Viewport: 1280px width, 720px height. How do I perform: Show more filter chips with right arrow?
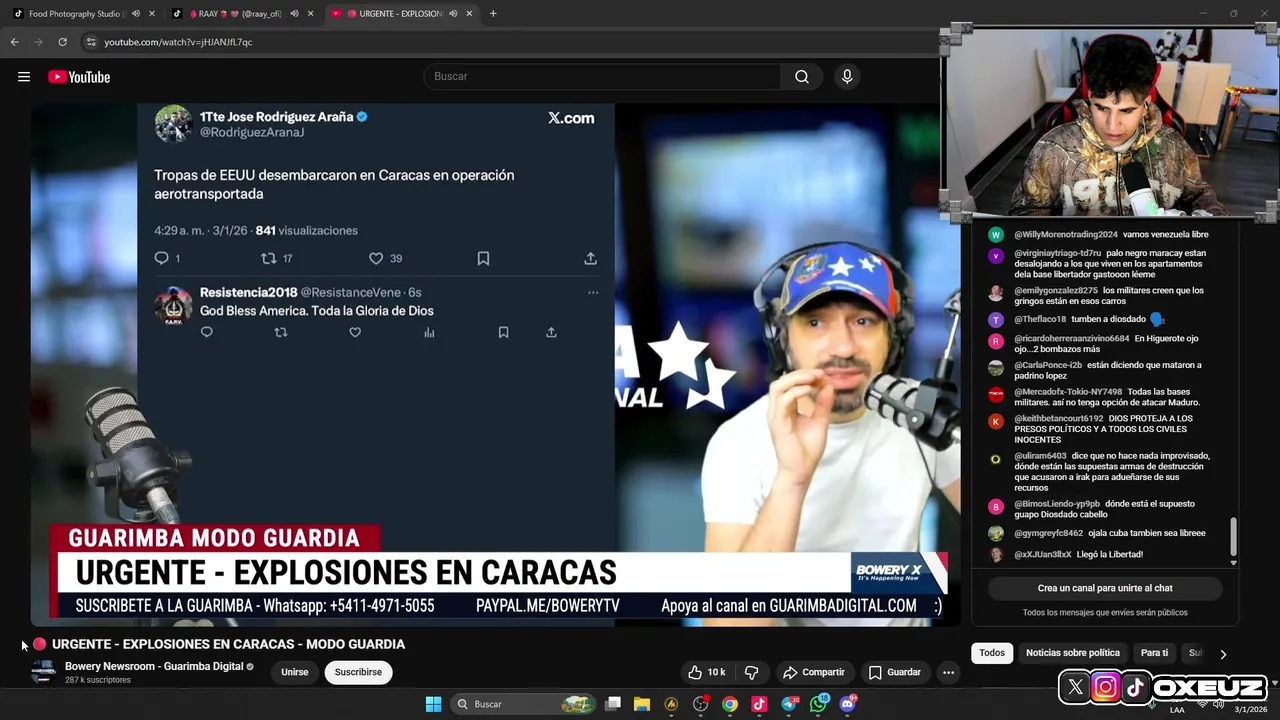[x=1223, y=654]
